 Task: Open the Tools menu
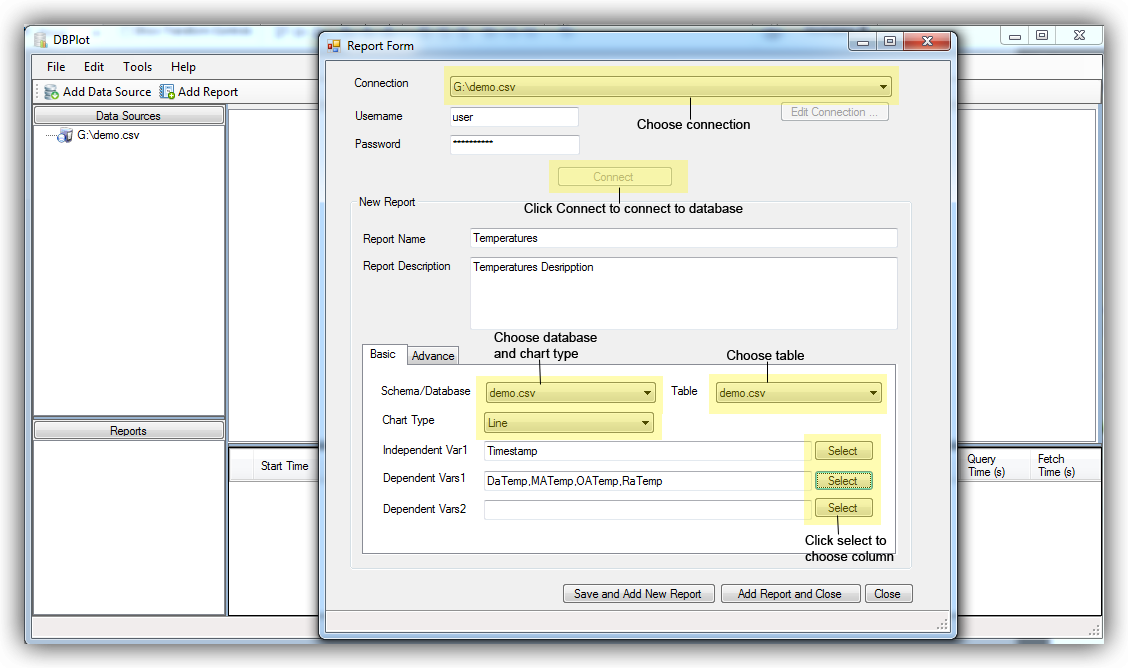click(x=137, y=67)
